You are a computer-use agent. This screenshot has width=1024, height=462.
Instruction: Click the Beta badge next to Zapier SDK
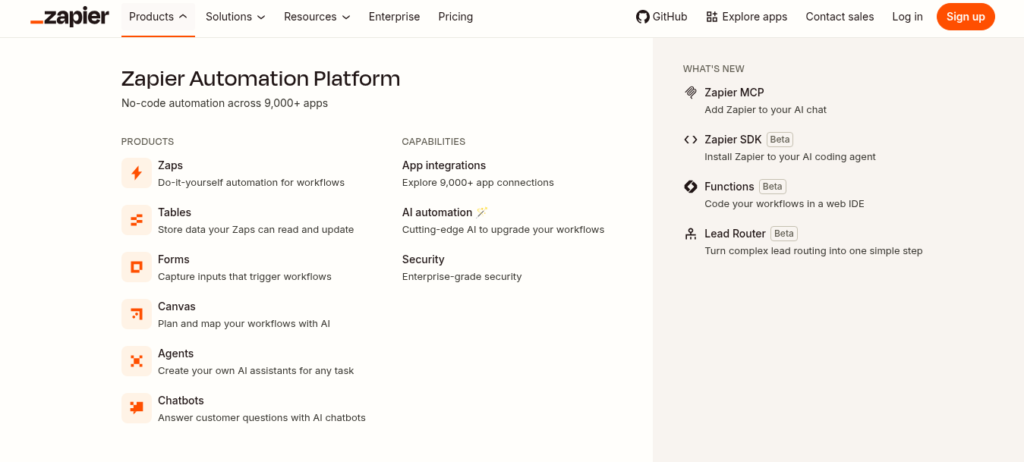tap(780, 139)
